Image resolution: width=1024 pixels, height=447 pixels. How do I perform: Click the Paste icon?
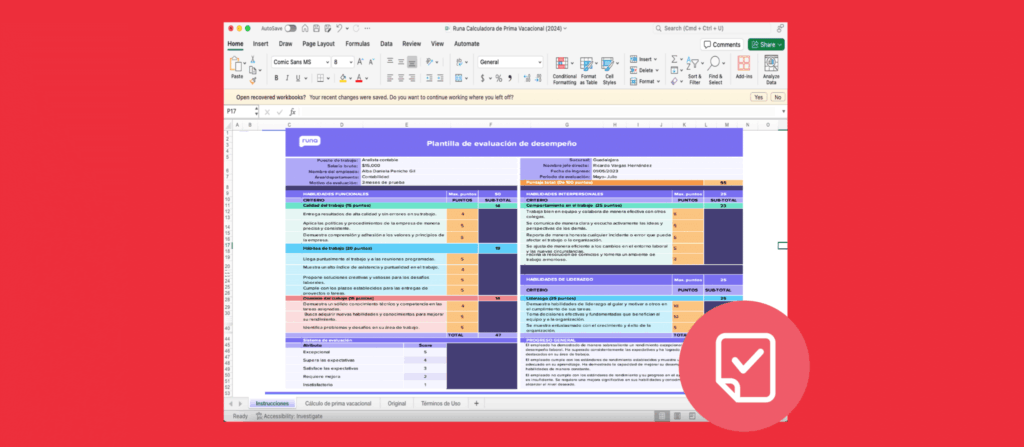click(x=237, y=66)
